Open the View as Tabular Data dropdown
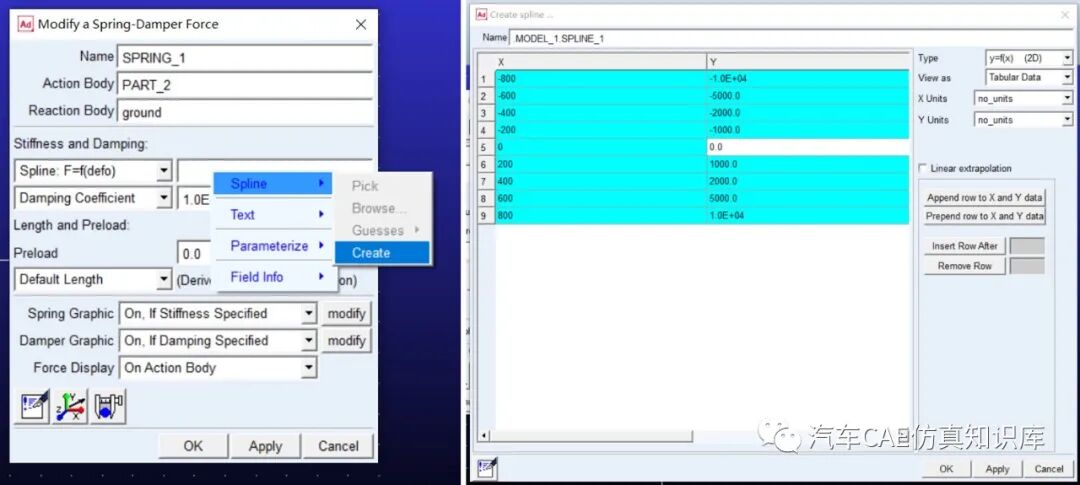 point(1068,77)
